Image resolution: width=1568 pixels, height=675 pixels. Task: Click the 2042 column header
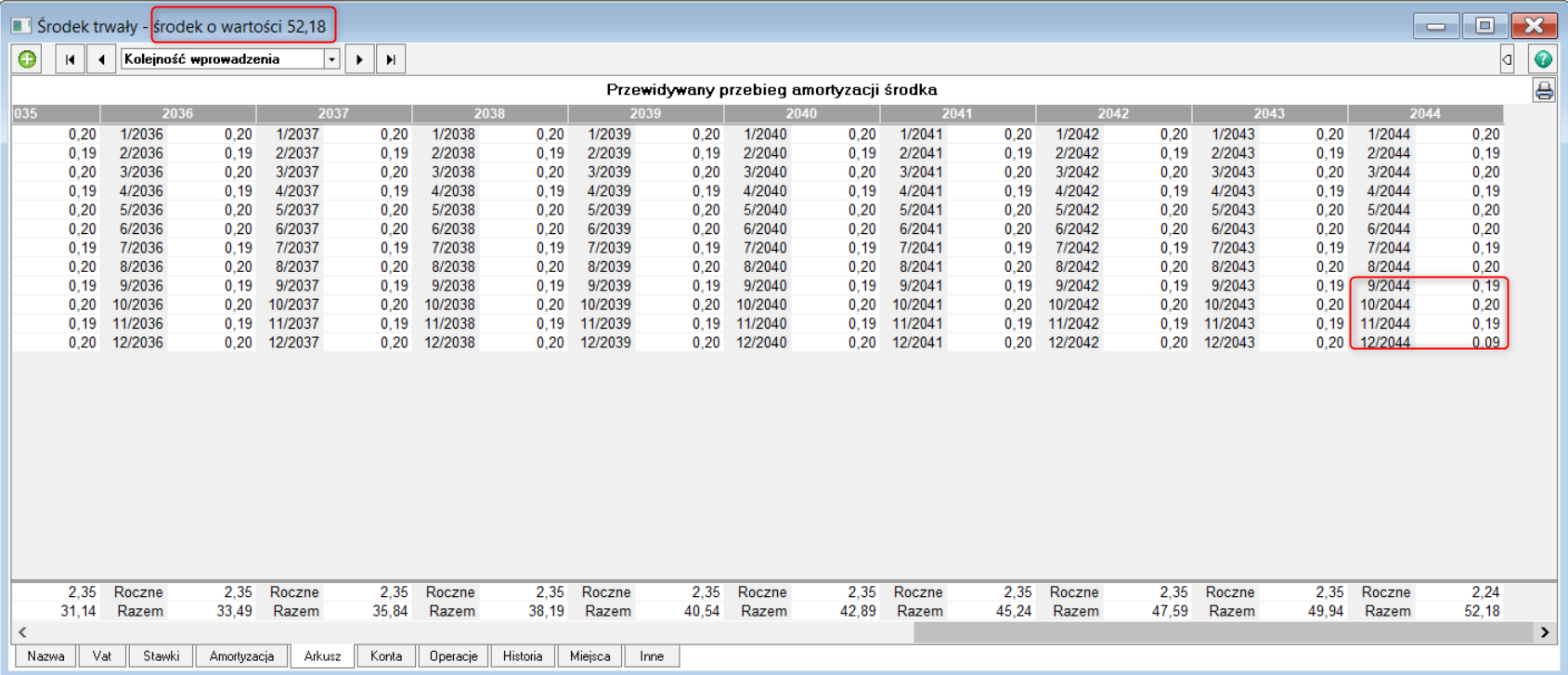[x=1113, y=113]
